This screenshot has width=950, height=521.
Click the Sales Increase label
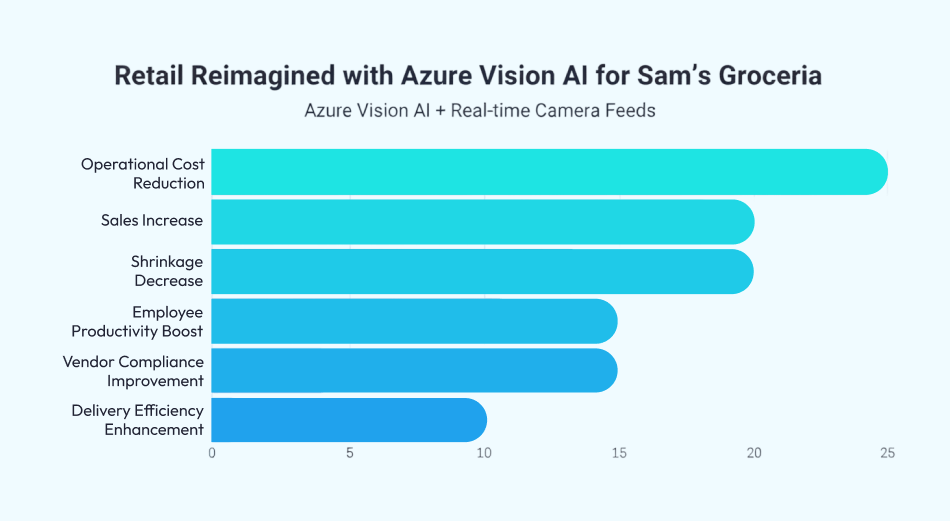point(152,220)
